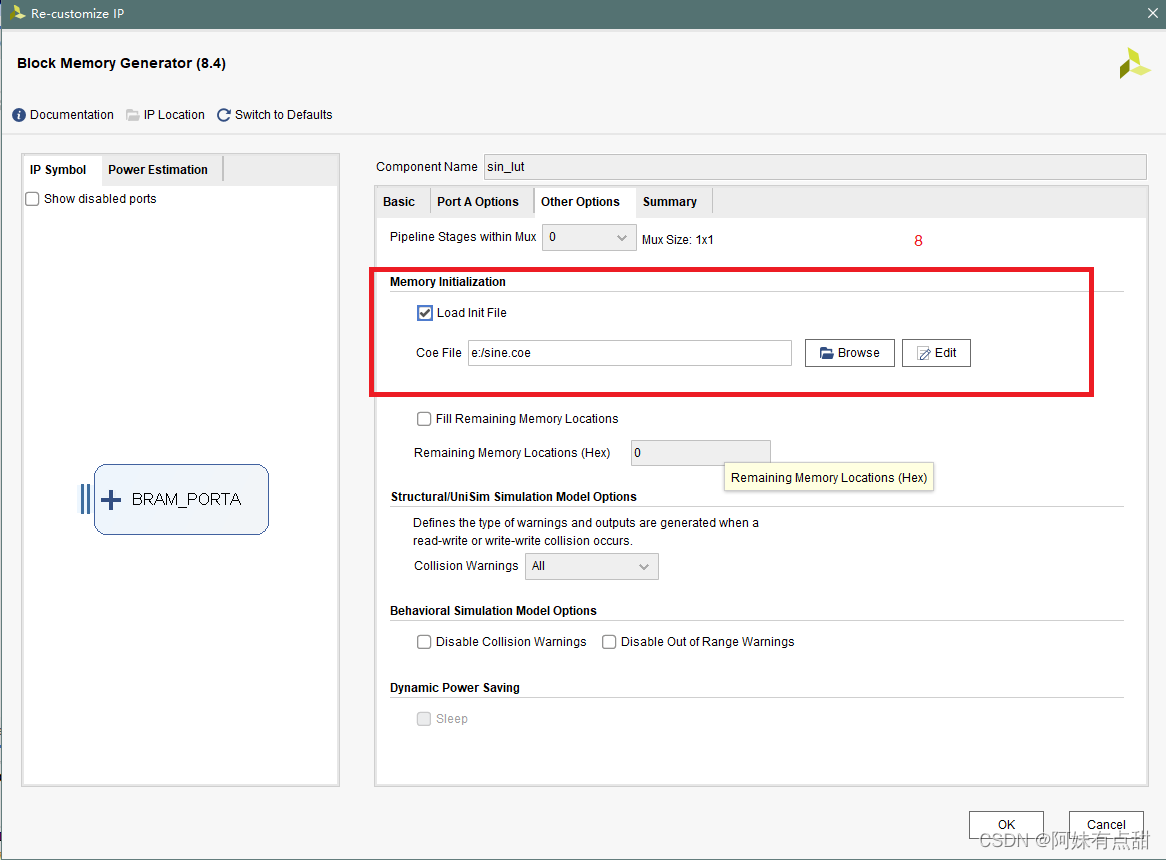The image size is (1166, 860).
Task: Click the Memory Initialization section heading
Action: pos(448,282)
